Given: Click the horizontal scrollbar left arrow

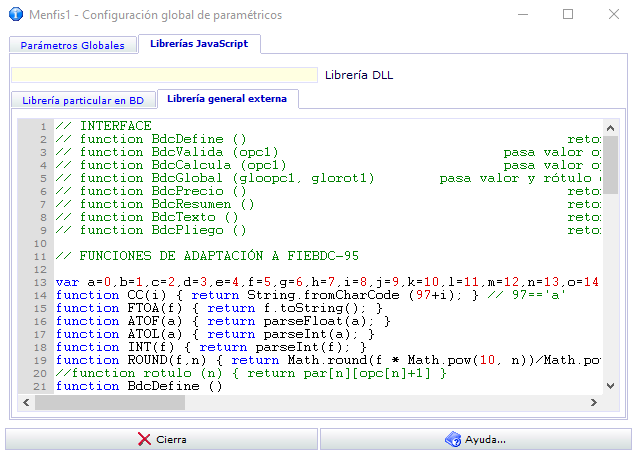Looking at the screenshot, I should (26, 402).
